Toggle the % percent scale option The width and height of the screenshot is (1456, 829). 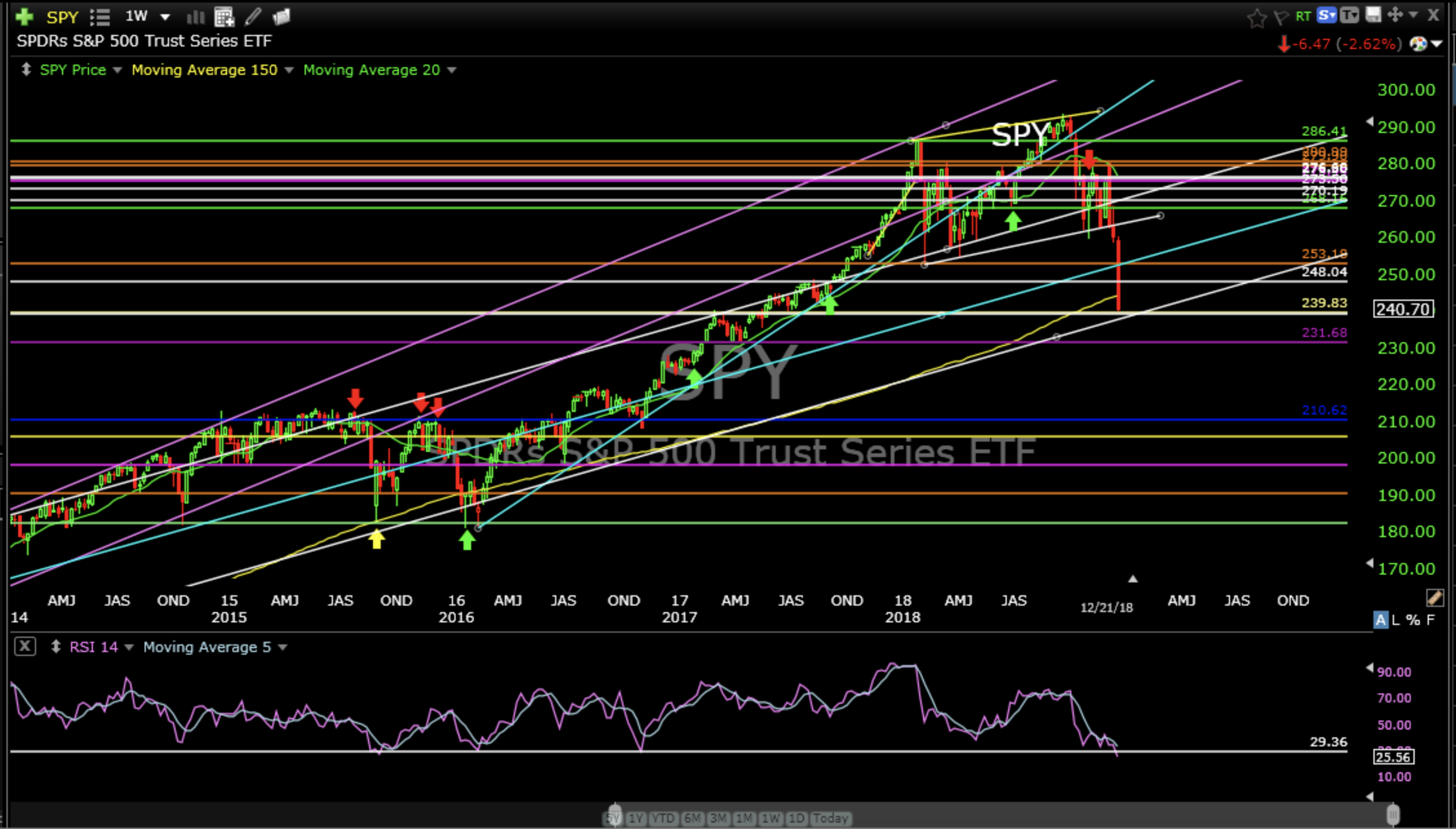[1413, 620]
